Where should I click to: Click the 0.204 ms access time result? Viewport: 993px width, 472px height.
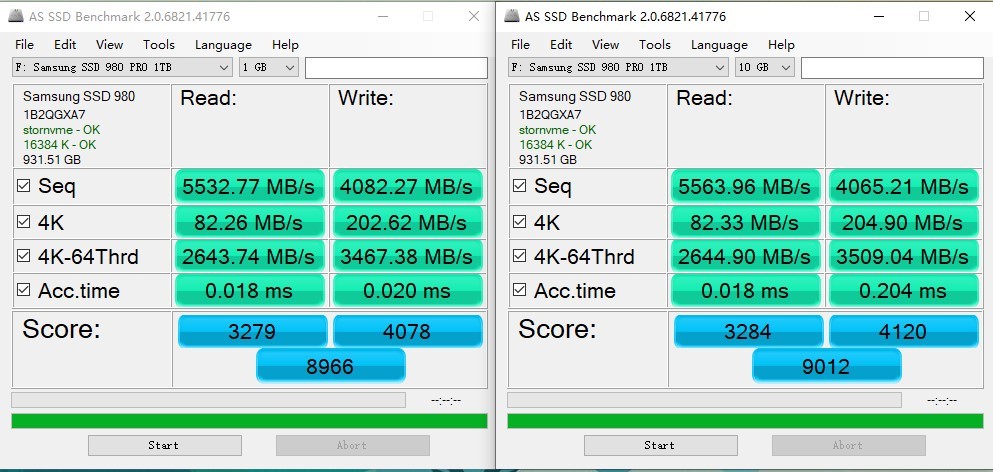pyautogui.click(x=903, y=290)
